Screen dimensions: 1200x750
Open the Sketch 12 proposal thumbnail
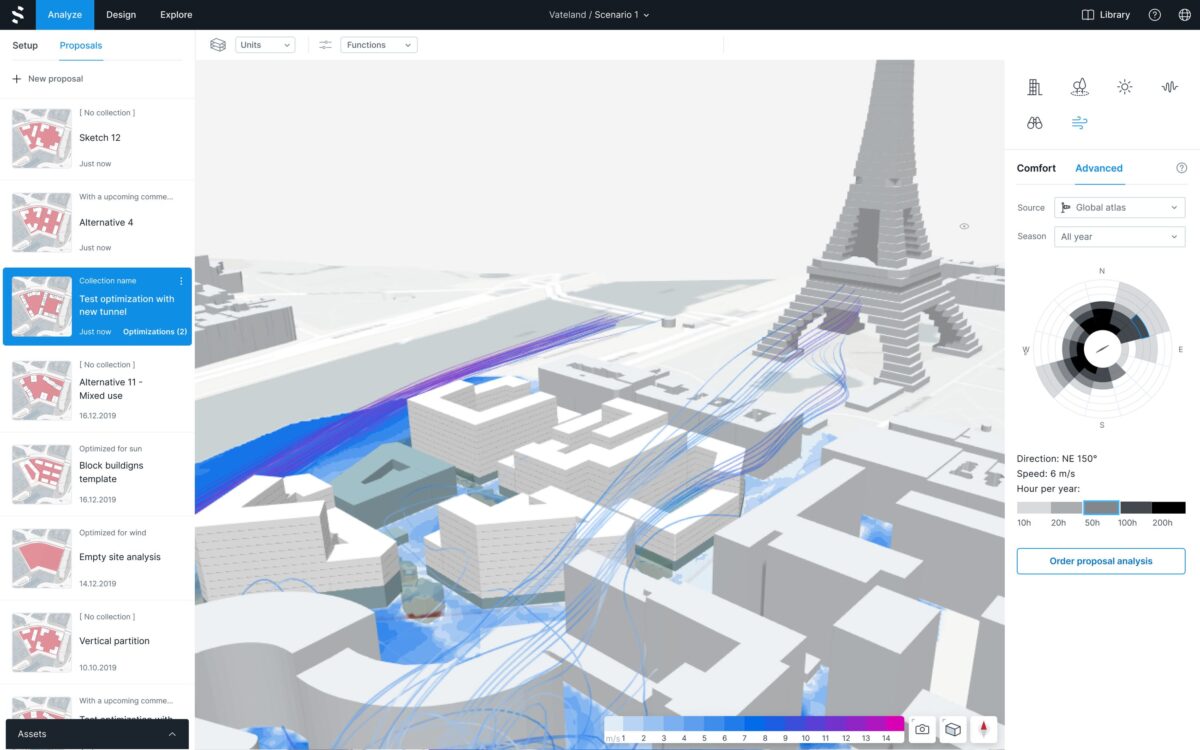pos(41,138)
